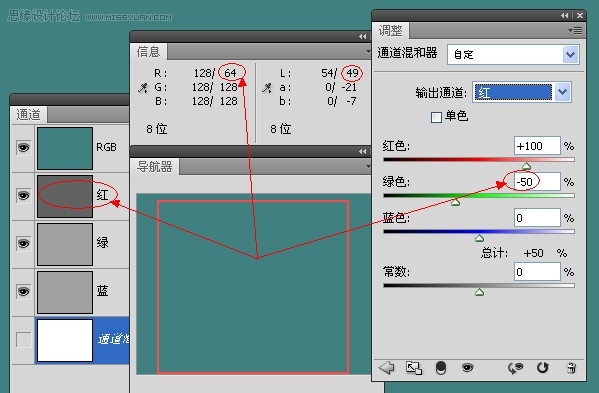The width and height of the screenshot is (599, 393).
Task: Collapse Navigator panel double-arrow icon
Action: point(363,152)
